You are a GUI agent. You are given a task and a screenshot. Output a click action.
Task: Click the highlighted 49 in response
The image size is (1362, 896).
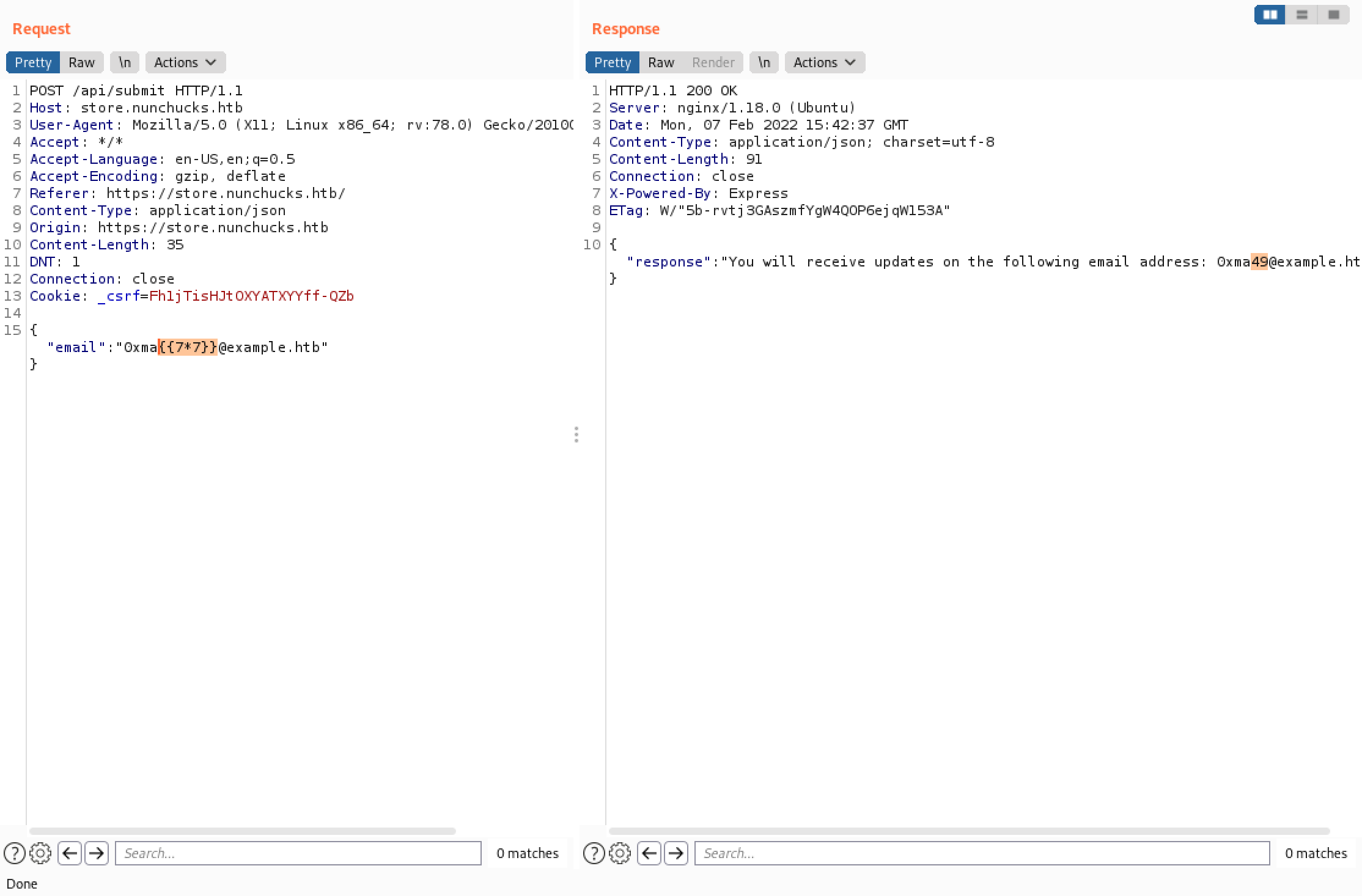(x=1259, y=262)
